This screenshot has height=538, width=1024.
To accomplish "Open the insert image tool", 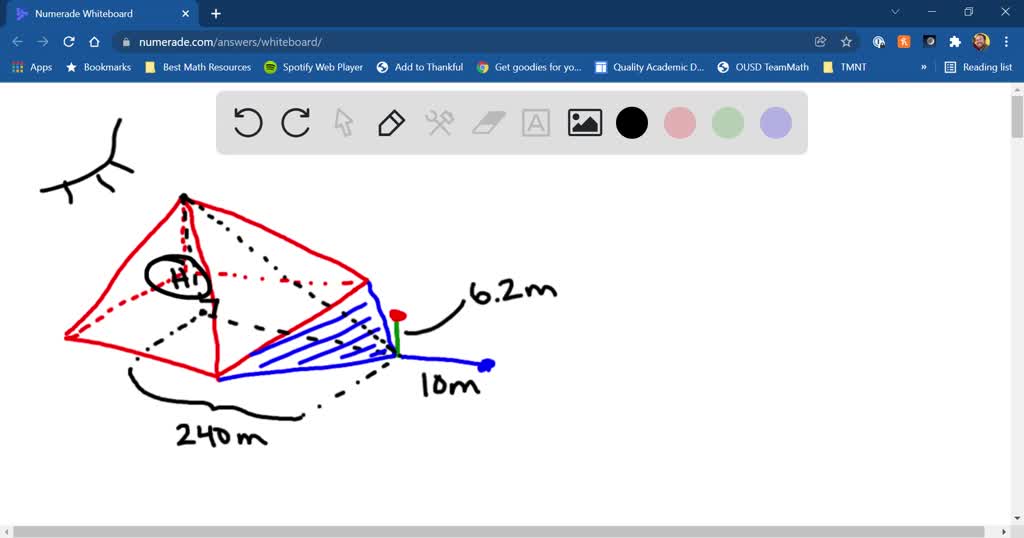I will tap(584, 123).
